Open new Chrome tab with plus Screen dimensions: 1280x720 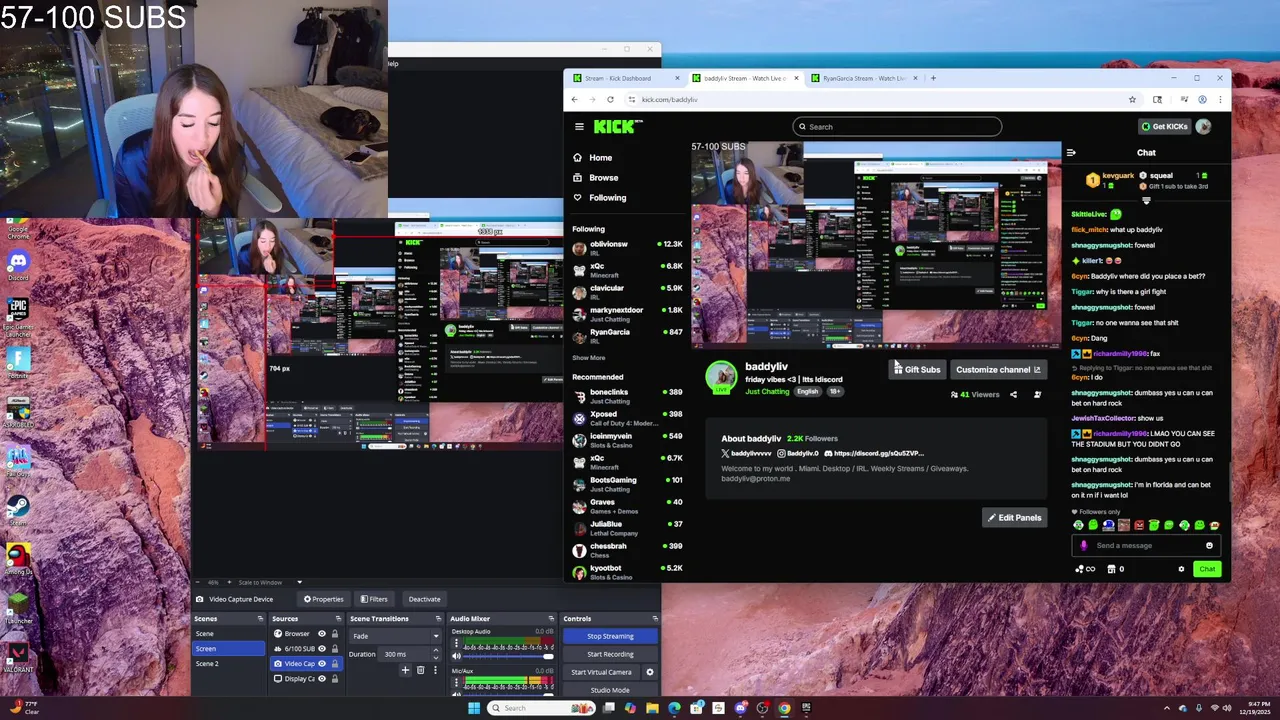click(933, 78)
